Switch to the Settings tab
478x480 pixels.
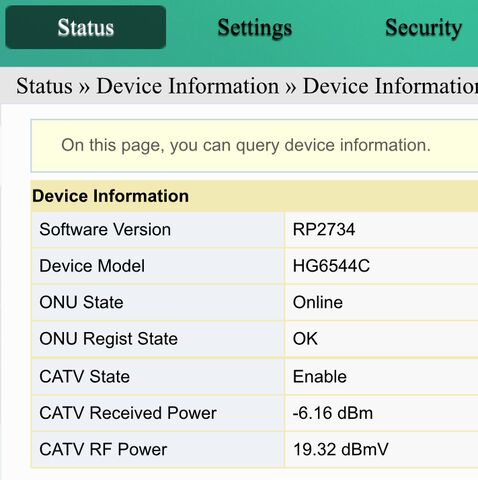point(255,28)
